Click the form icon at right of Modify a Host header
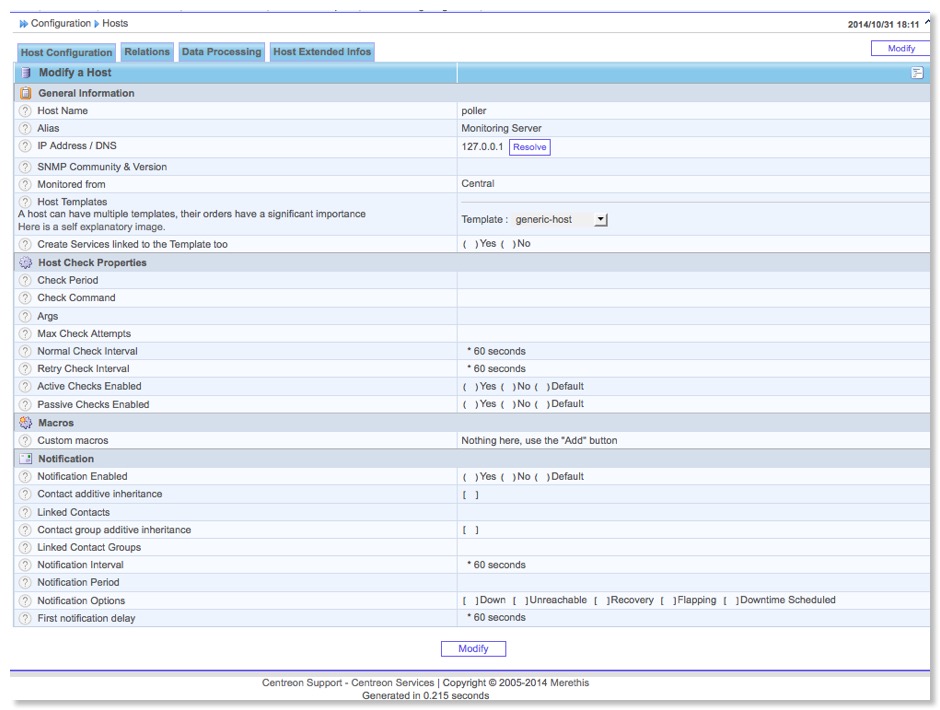Screen dimensions: 940x710 (917, 73)
